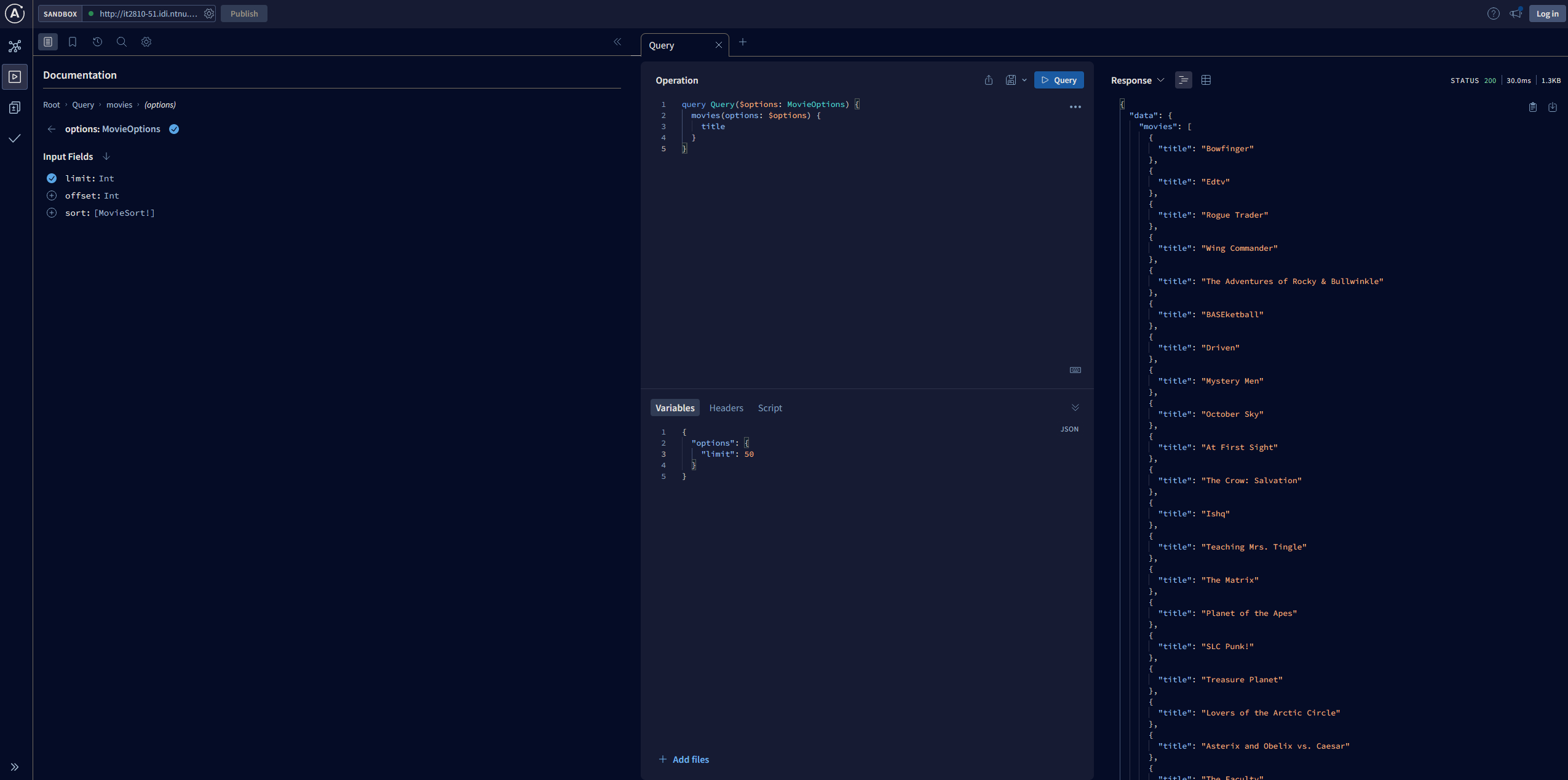Expand the Variables panel chevron

pyautogui.click(x=1074, y=407)
